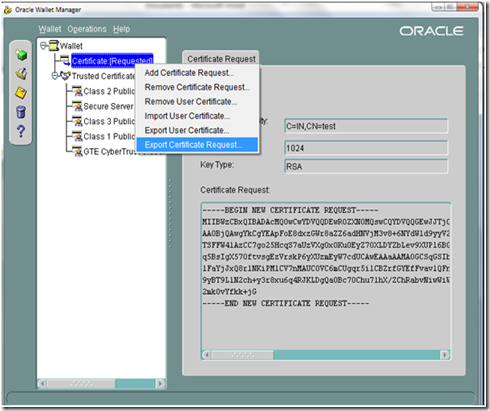
Task: Click the 2mkOvYfkk+jG text line
Action: click(229, 292)
